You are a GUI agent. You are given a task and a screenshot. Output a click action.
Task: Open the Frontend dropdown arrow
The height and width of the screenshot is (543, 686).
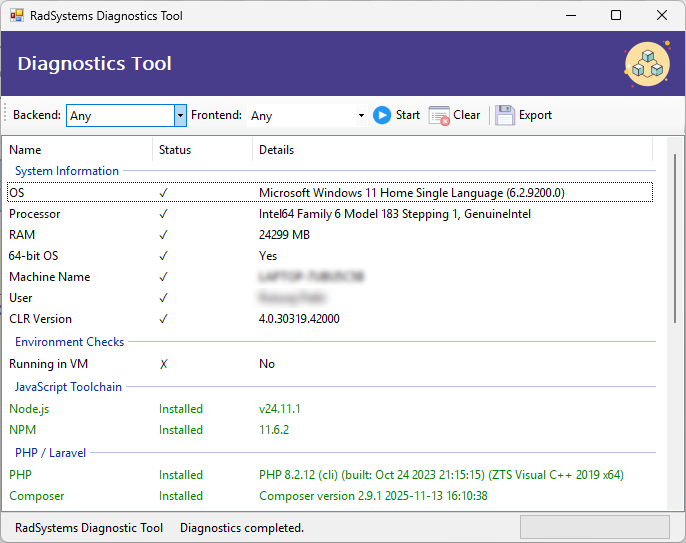coord(361,116)
